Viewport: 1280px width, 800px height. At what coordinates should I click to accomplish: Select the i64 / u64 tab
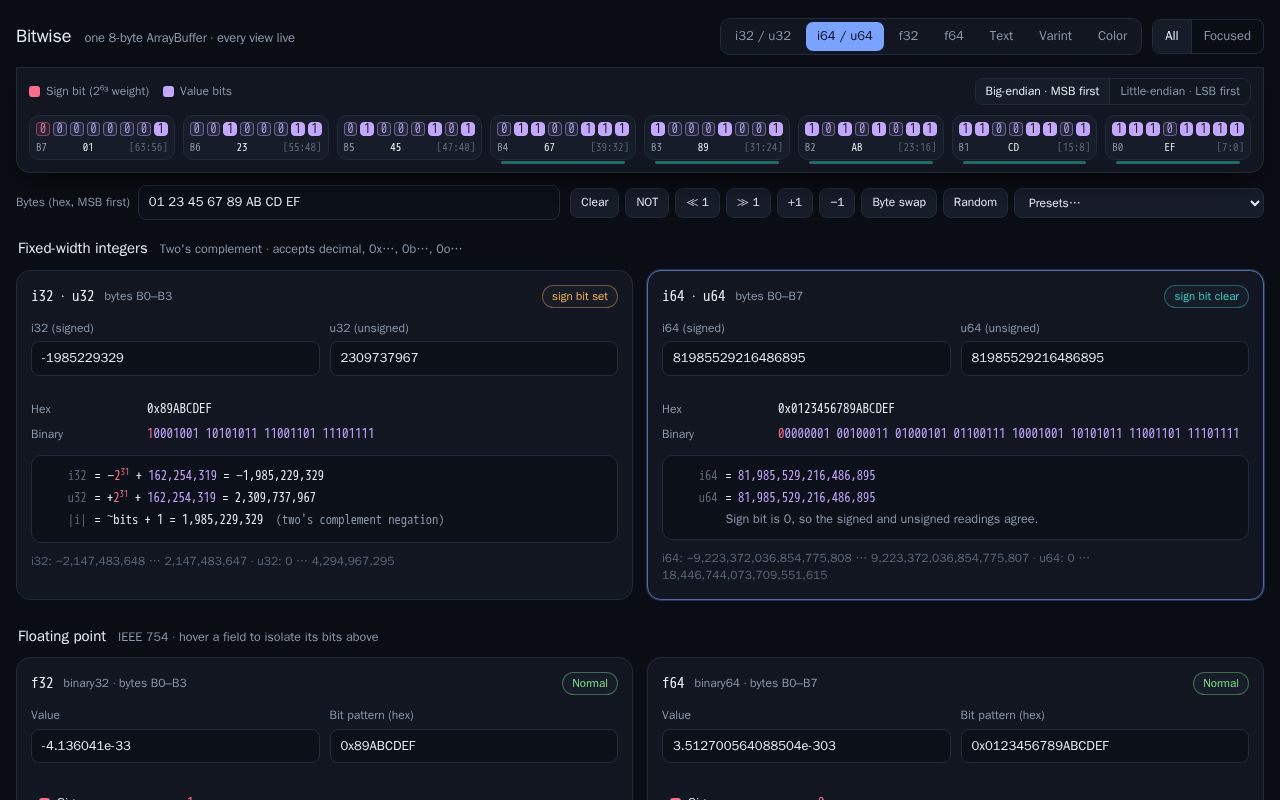(845, 36)
